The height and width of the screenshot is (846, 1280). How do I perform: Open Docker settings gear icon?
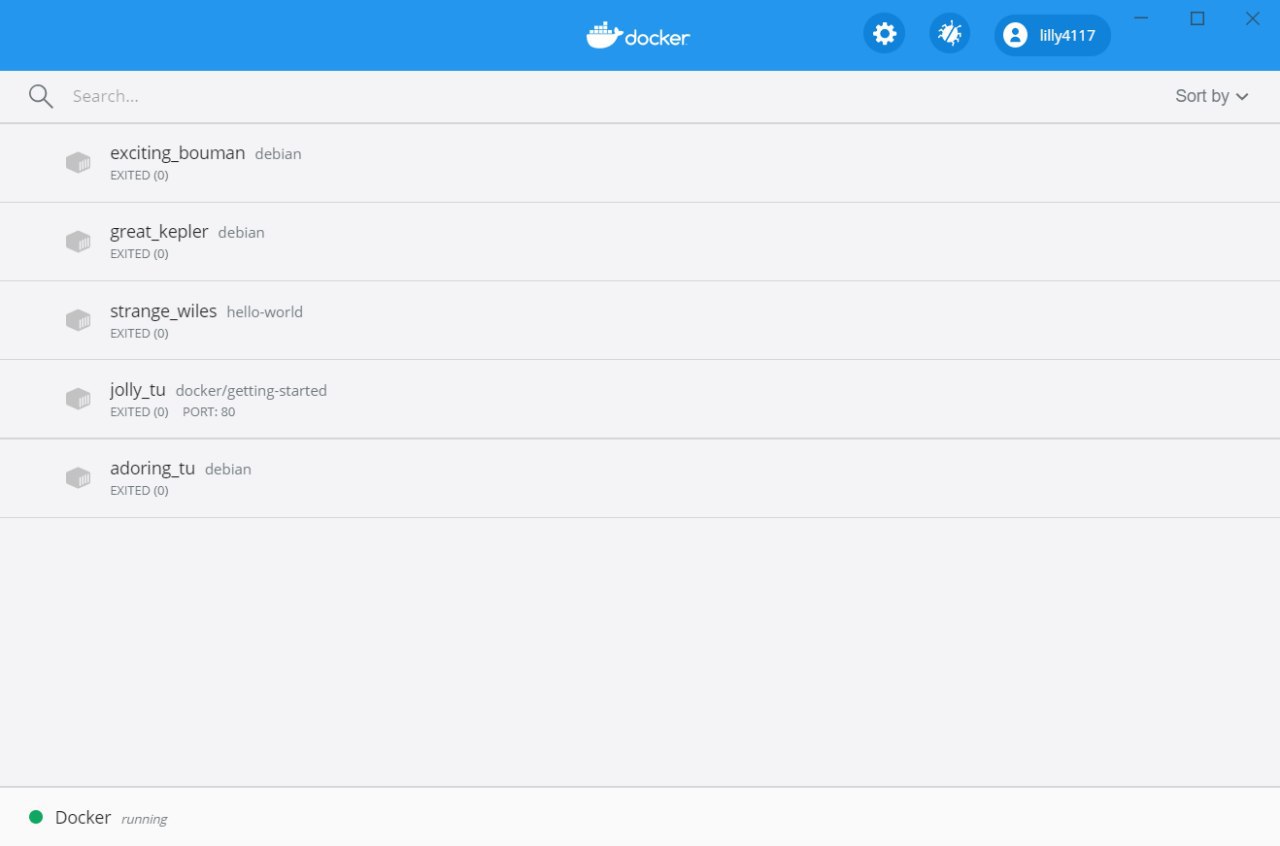(x=884, y=34)
